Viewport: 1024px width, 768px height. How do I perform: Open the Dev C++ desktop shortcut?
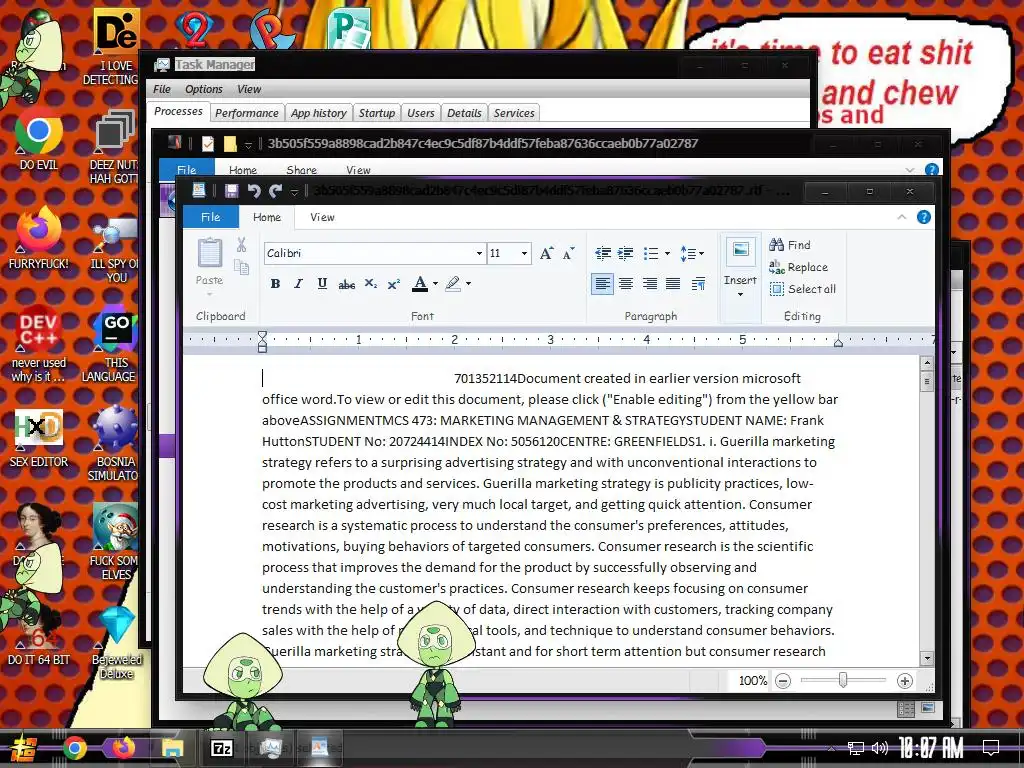pyautogui.click(x=38, y=344)
